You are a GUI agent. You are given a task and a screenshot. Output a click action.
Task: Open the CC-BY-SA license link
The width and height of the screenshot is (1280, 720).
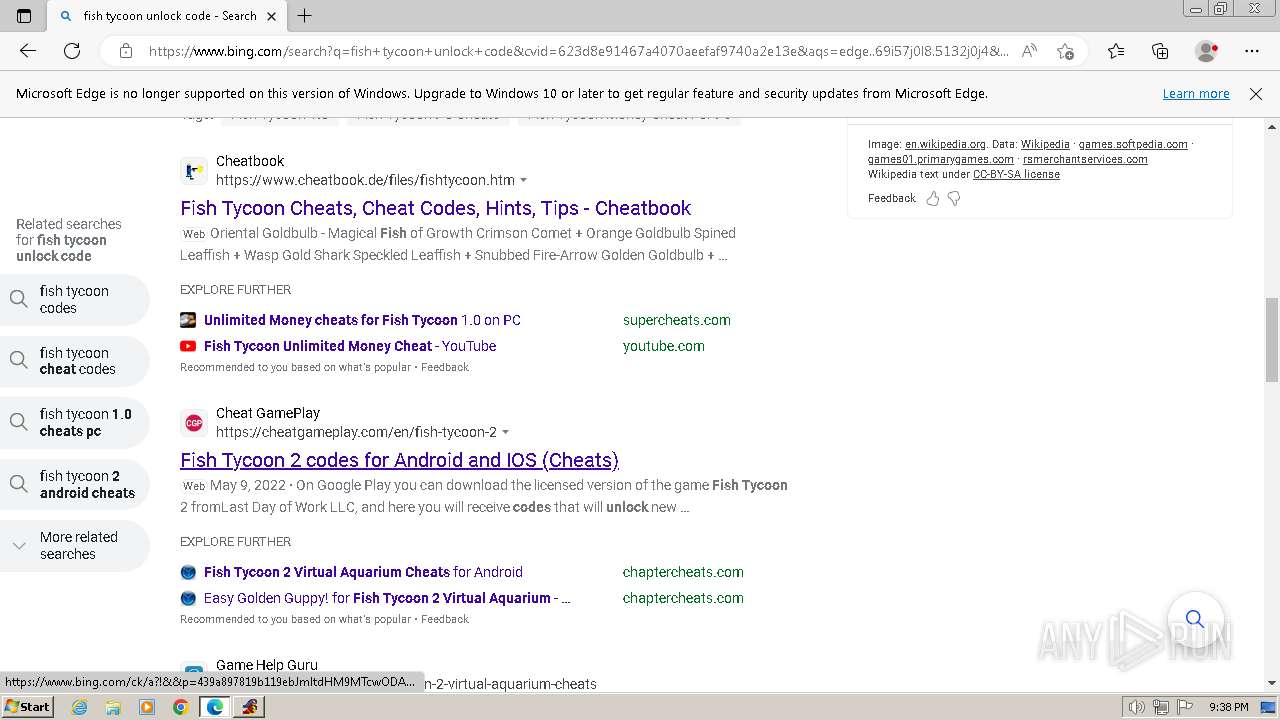(1016, 174)
